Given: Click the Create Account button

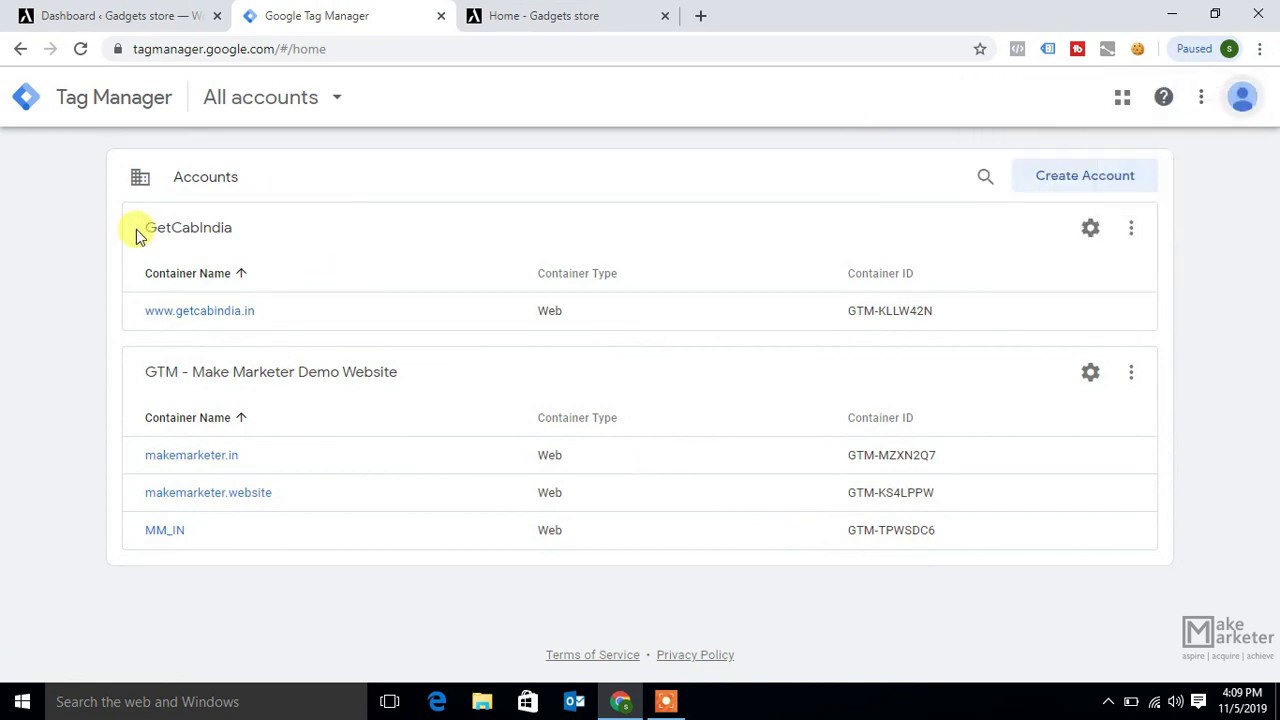Looking at the screenshot, I should pyautogui.click(x=1085, y=176).
